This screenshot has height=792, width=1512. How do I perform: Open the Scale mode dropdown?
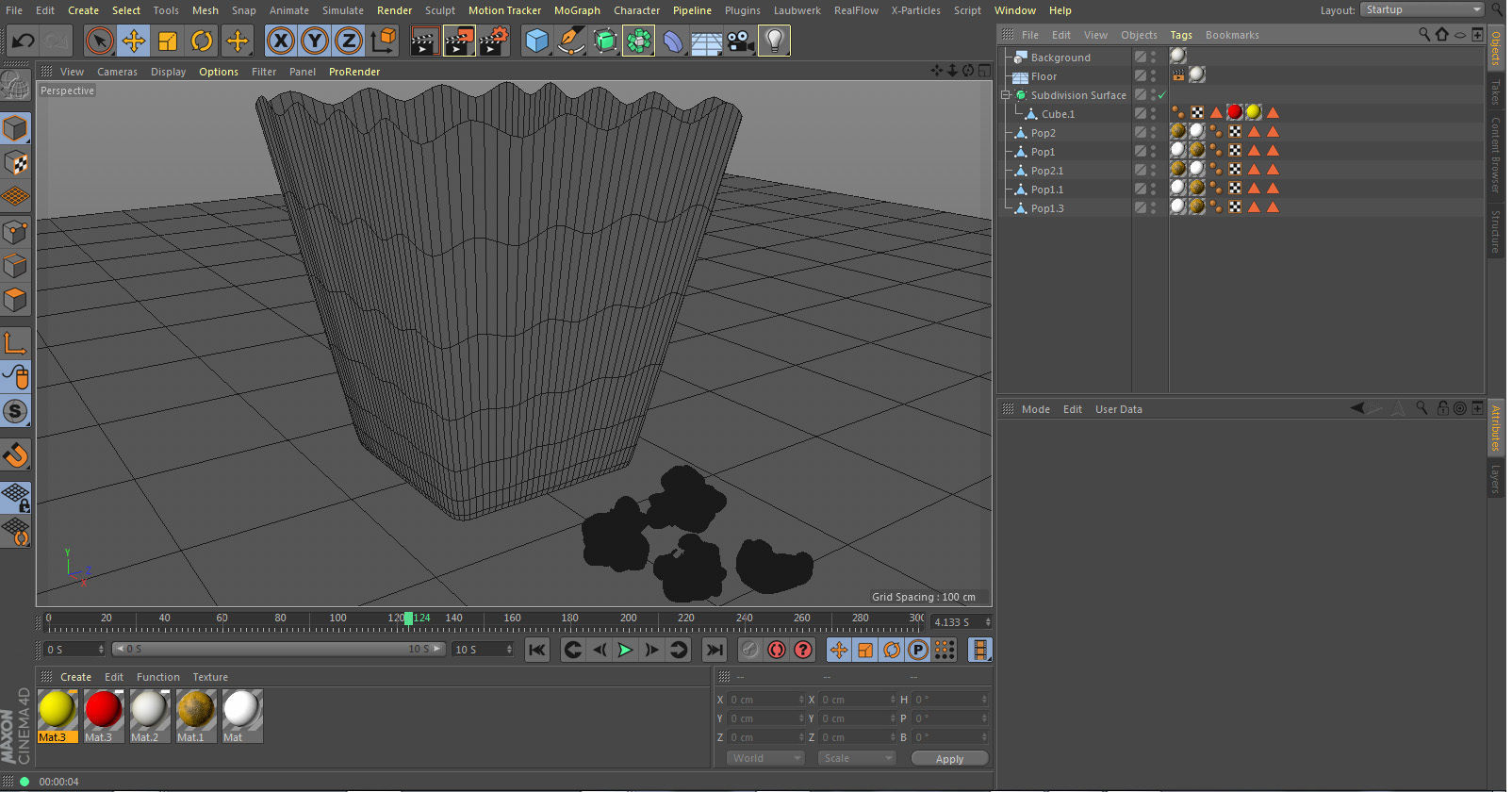point(856,758)
